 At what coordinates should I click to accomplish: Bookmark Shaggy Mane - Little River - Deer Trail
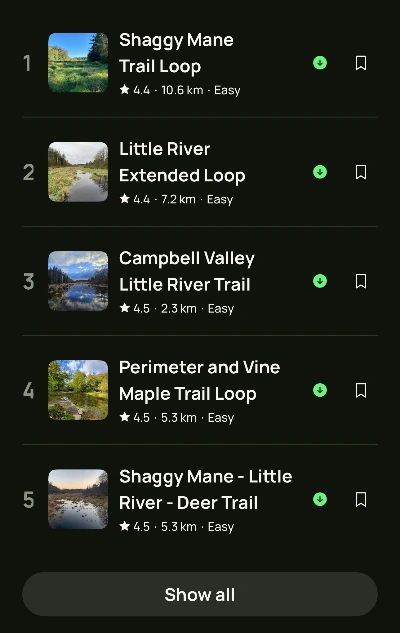point(361,499)
